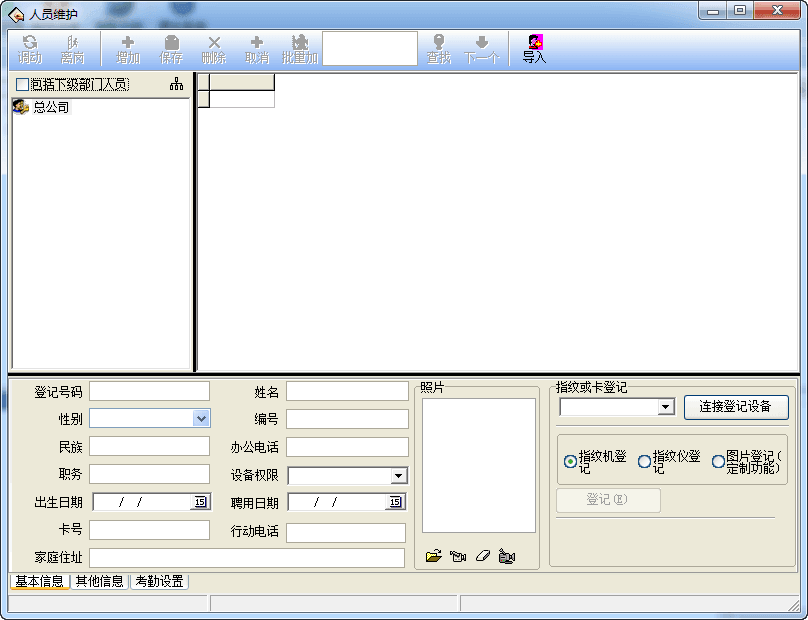Clear photo with eraser icon

tap(482, 556)
